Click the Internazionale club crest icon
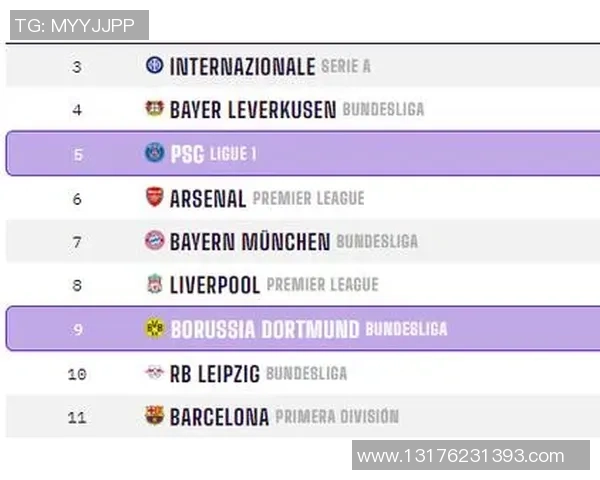600x480 pixels. 154,66
